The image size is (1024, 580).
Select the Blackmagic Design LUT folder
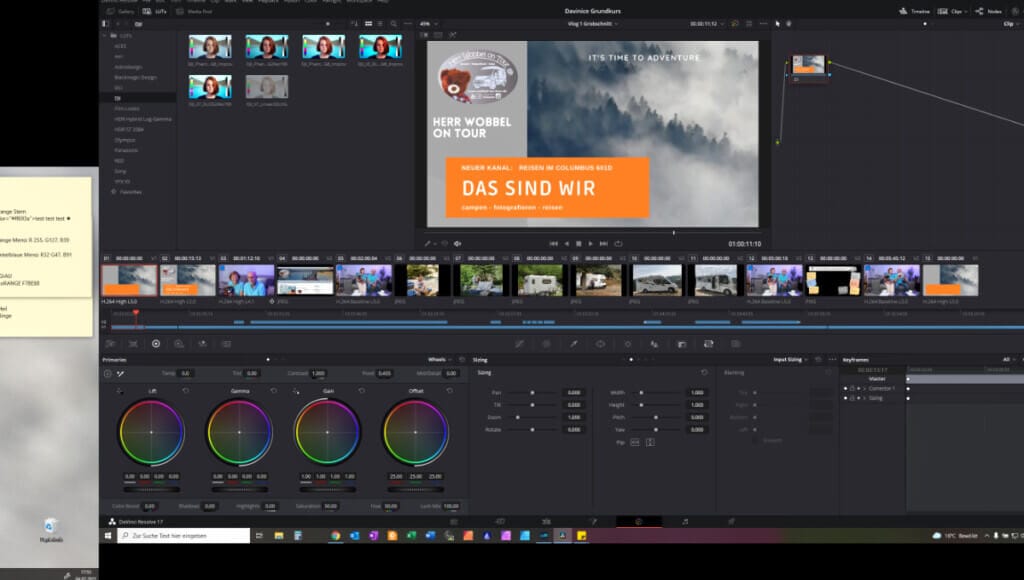[135, 77]
